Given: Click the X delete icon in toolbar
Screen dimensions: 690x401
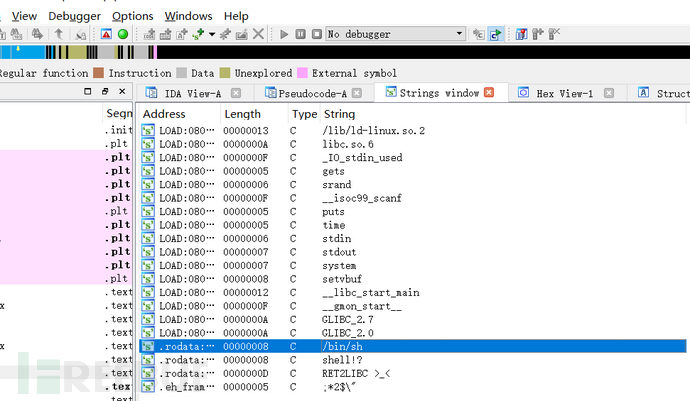Looking at the screenshot, I should 259,34.
